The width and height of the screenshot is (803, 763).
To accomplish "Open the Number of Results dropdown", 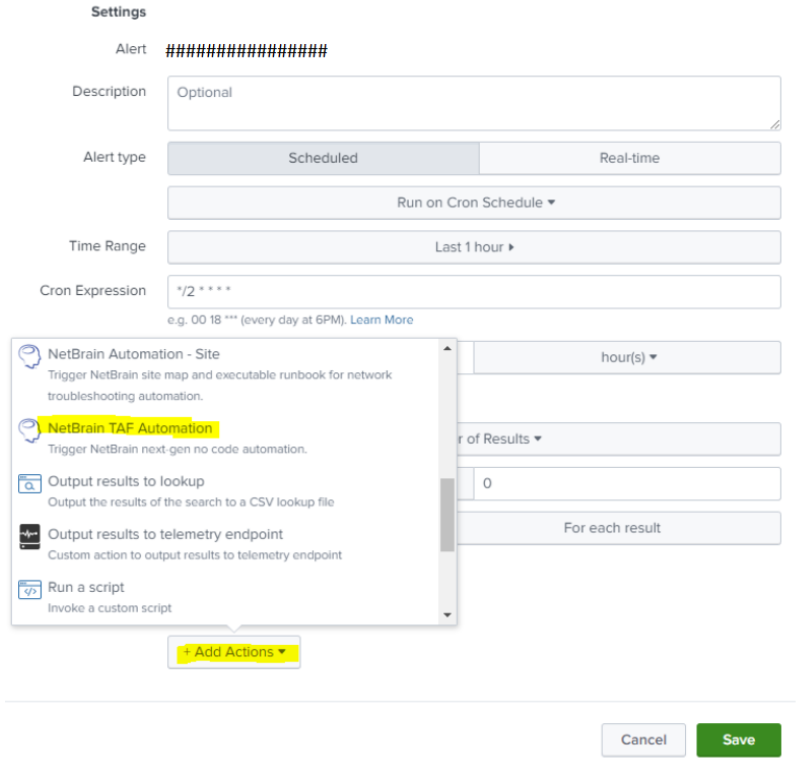I will [x=619, y=439].
